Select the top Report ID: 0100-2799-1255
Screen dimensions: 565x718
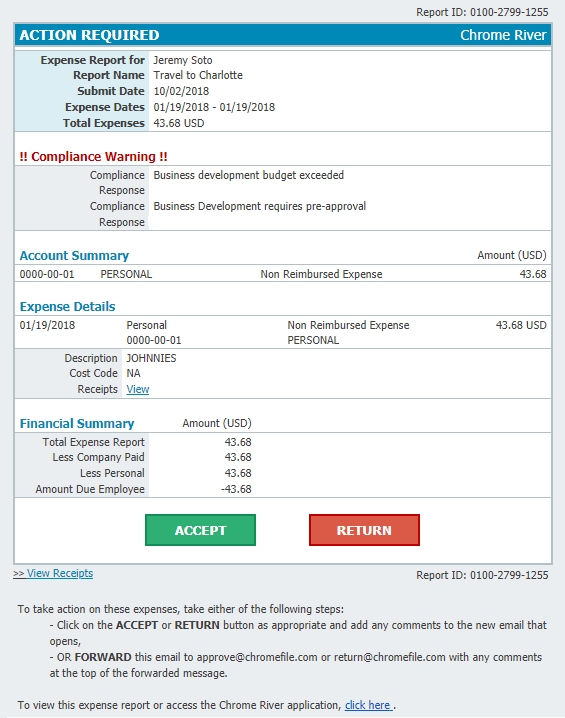tap(482, 12)
